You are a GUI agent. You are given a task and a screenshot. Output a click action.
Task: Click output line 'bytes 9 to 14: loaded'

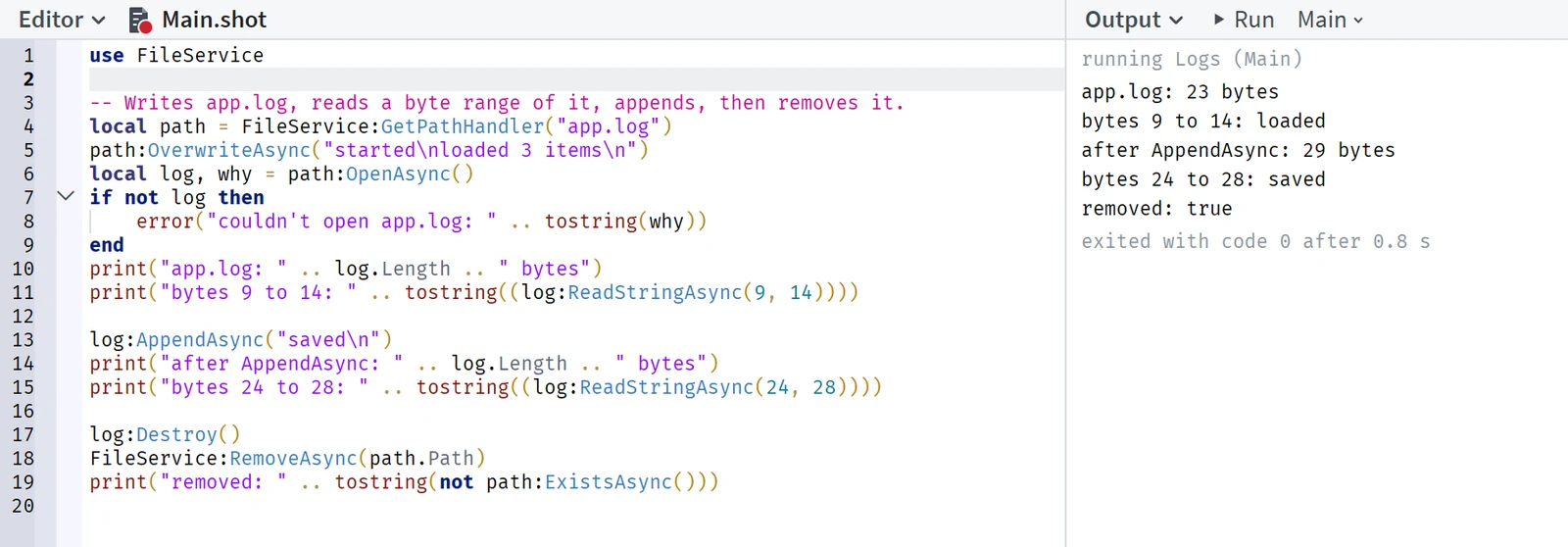tap(1203, 122)
